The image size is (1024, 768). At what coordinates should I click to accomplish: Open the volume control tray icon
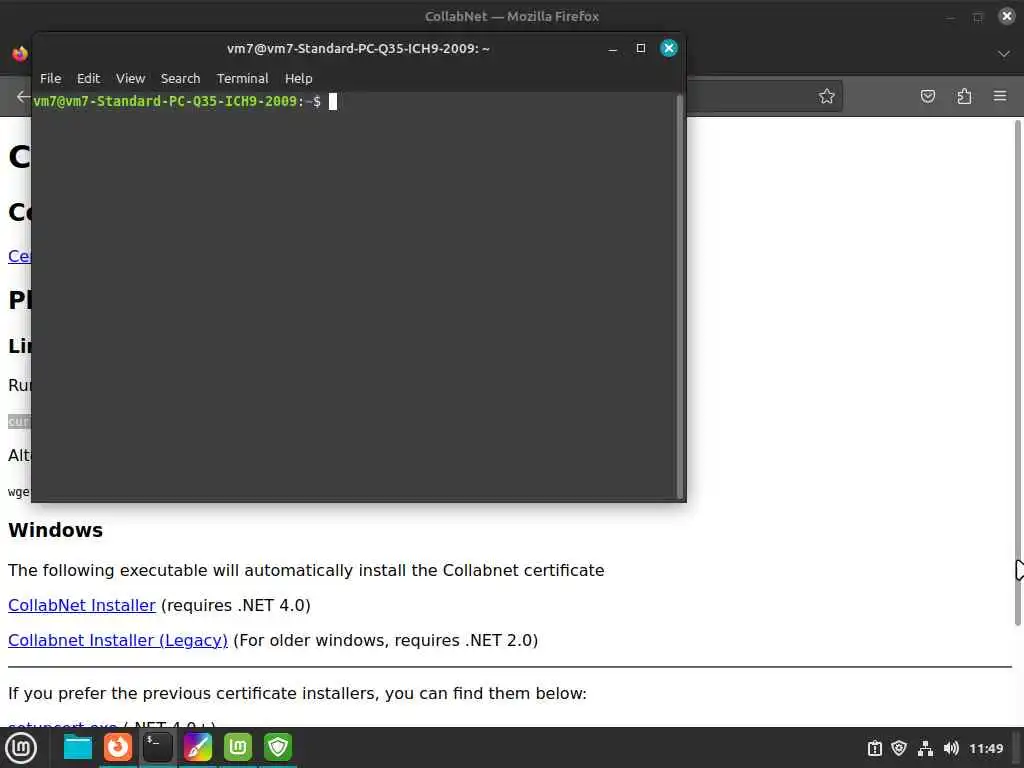pos(951,748)
